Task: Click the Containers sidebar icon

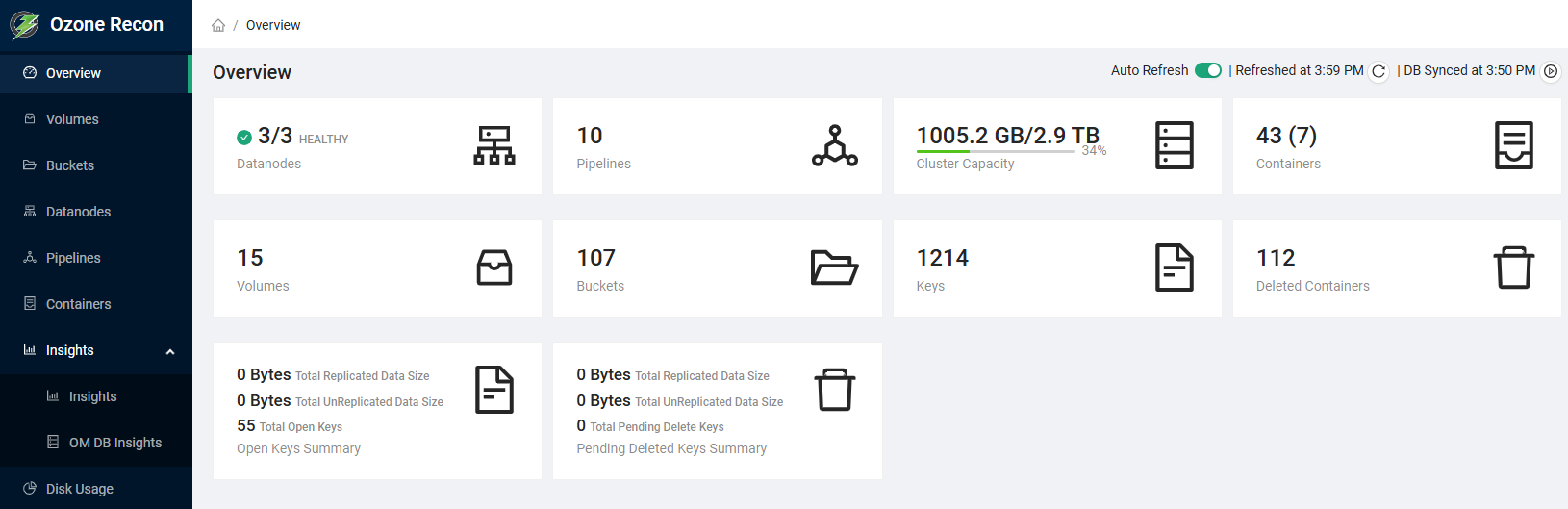Action: (x=30, y=304)
